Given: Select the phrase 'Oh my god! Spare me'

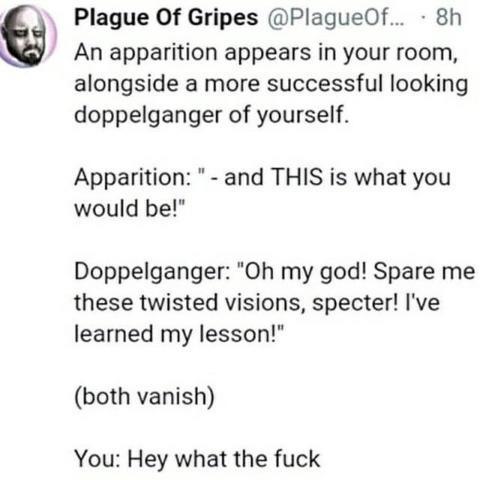Looking at the screenshot, I should click(x=359, y=272).
